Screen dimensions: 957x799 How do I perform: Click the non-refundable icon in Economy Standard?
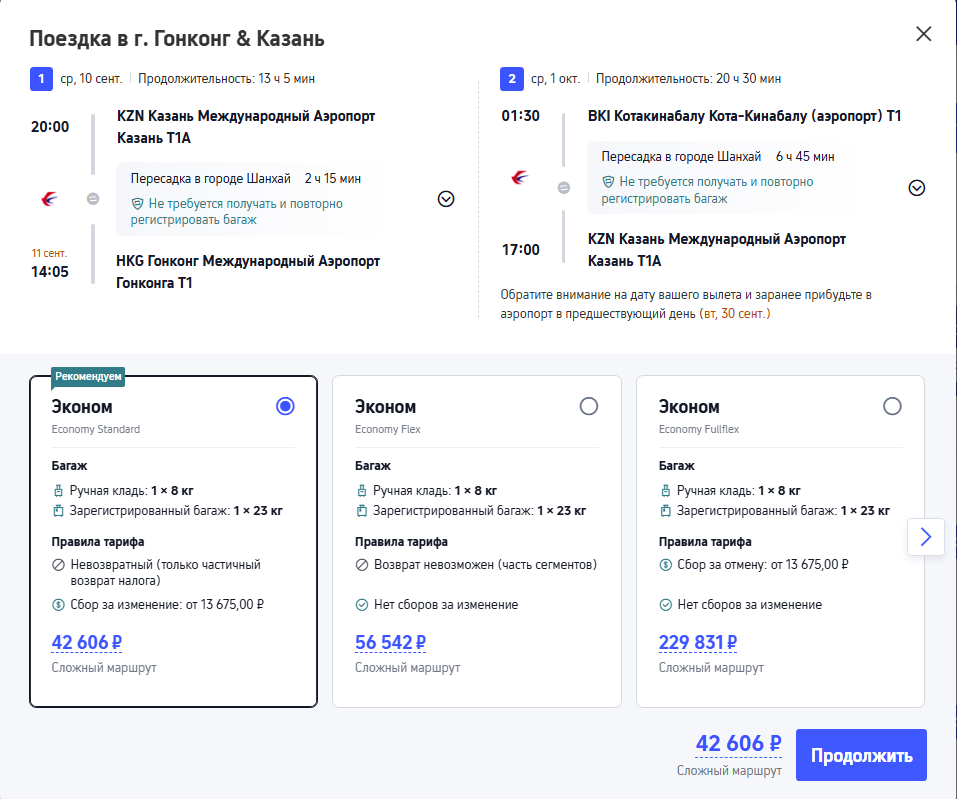(59, 565)
